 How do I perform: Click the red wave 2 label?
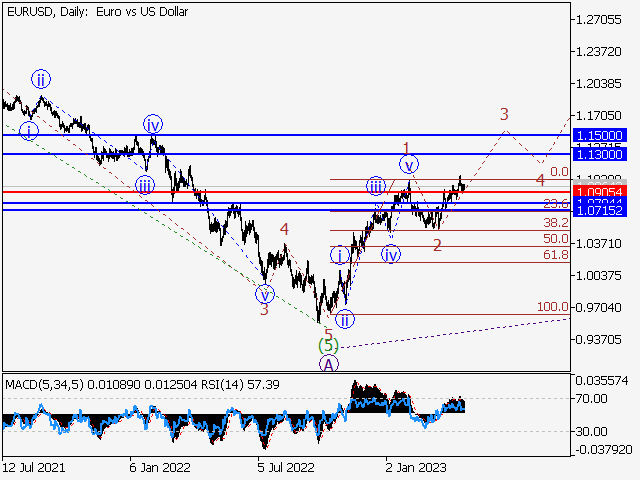click(x=437, y=245)
